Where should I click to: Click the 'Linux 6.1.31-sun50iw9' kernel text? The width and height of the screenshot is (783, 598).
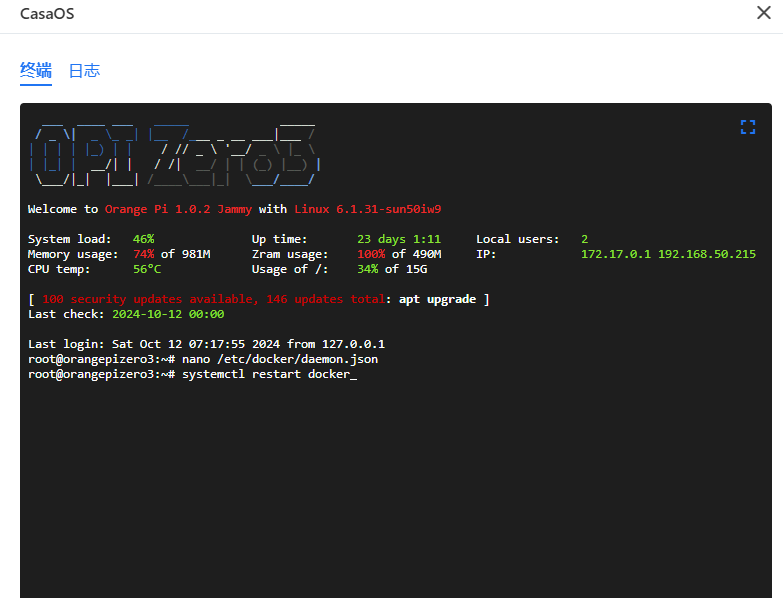[368, 209]
